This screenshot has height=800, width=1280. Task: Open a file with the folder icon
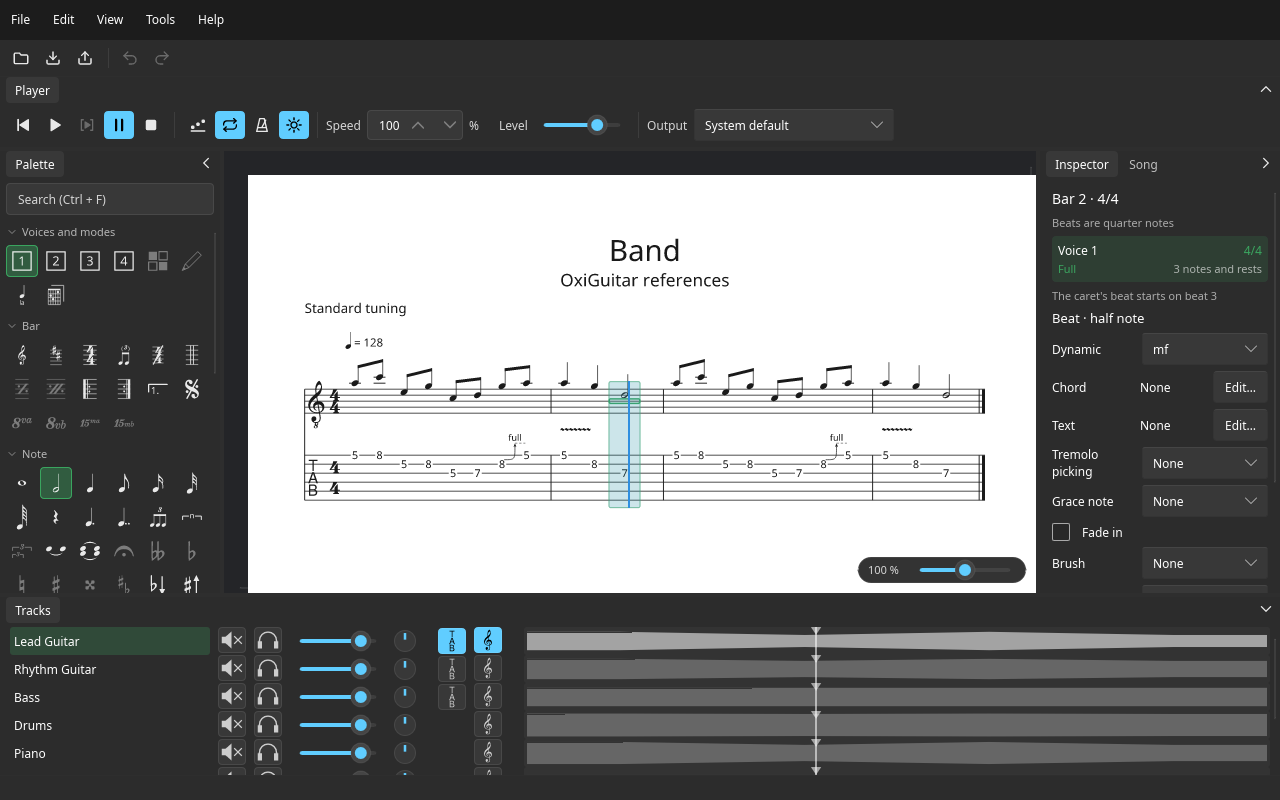tap(21, 58)
